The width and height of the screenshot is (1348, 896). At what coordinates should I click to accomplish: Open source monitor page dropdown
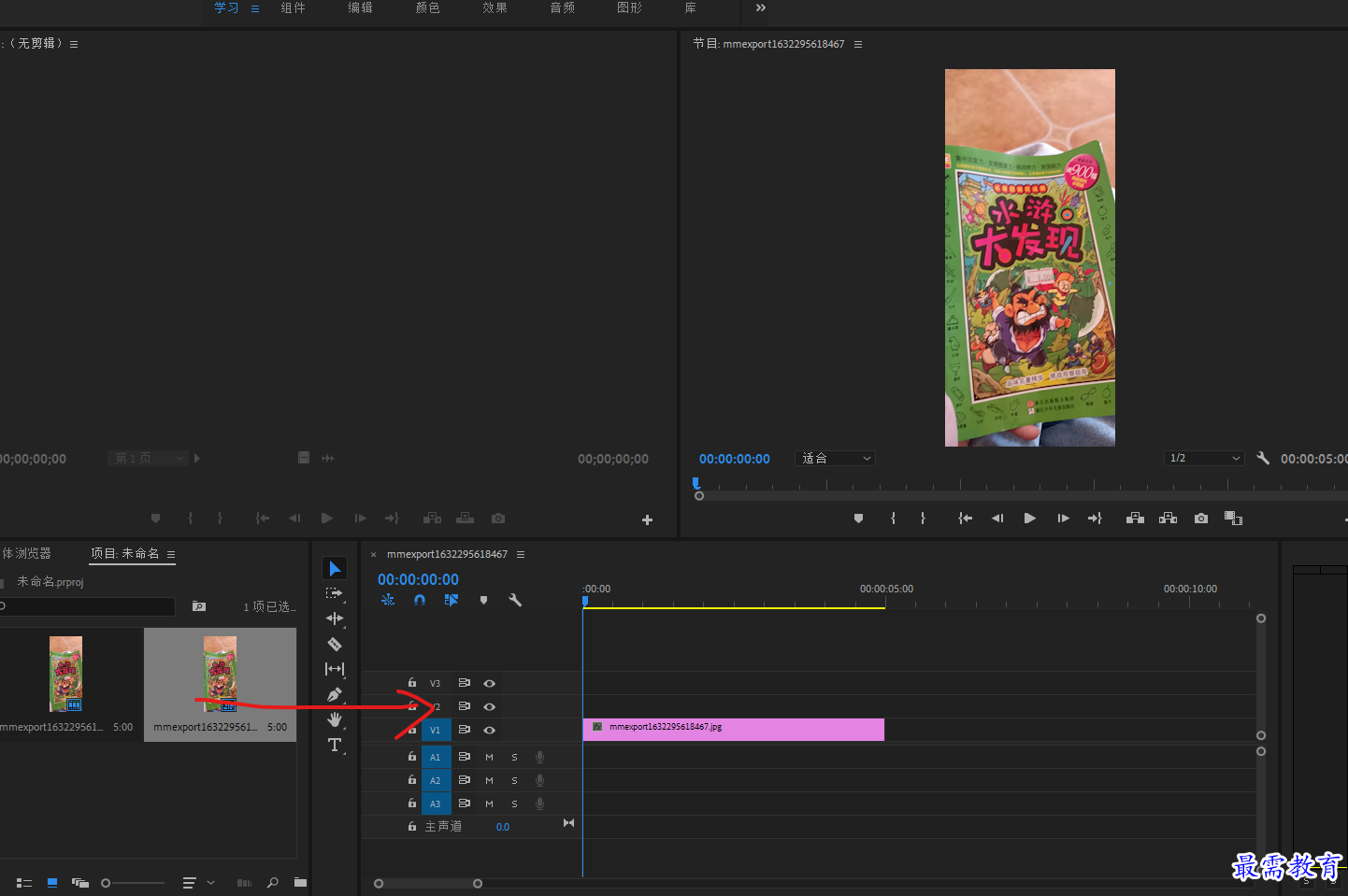(148, 458)
